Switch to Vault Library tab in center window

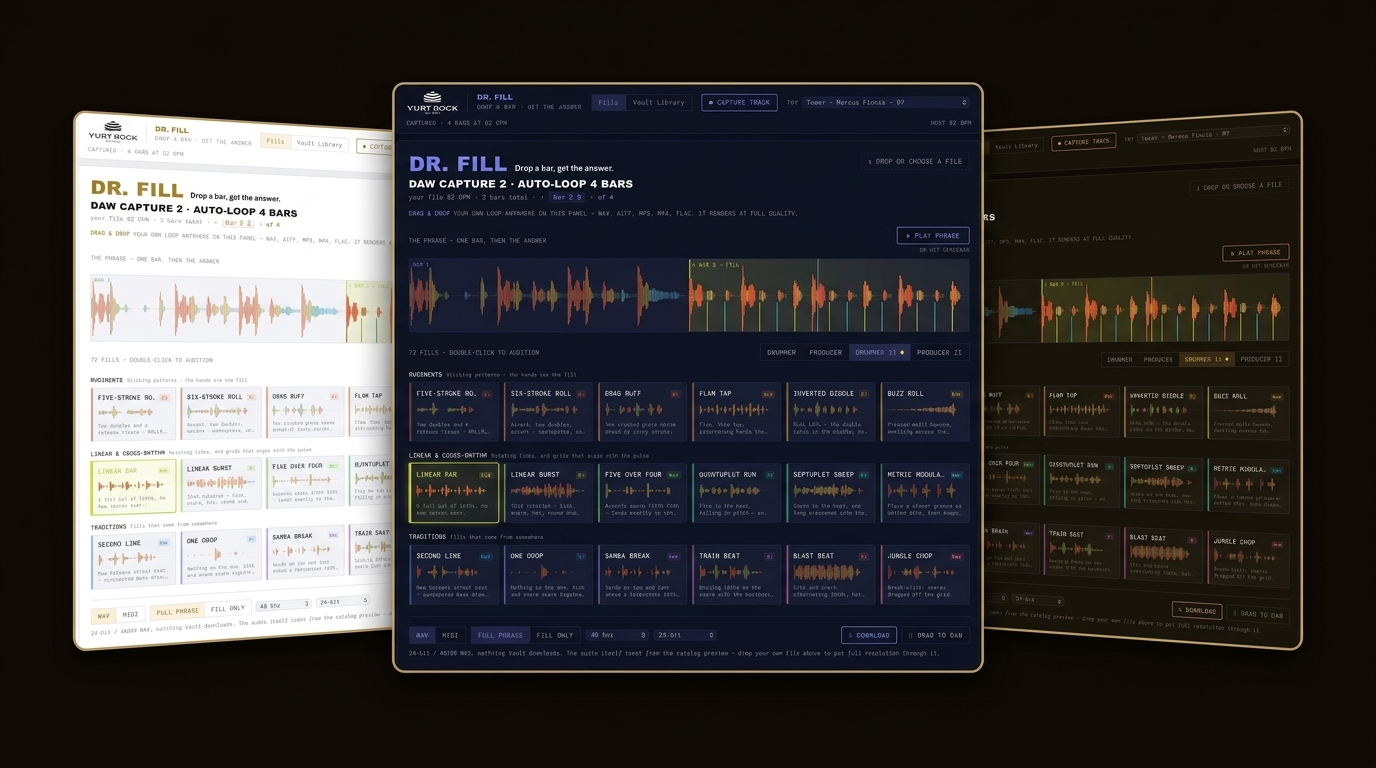point(658,102)
